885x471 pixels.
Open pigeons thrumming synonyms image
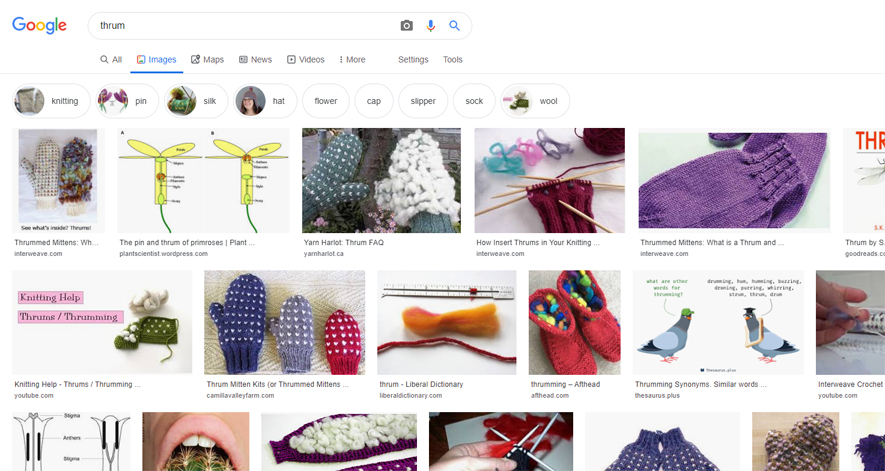(x=718, y=322)
